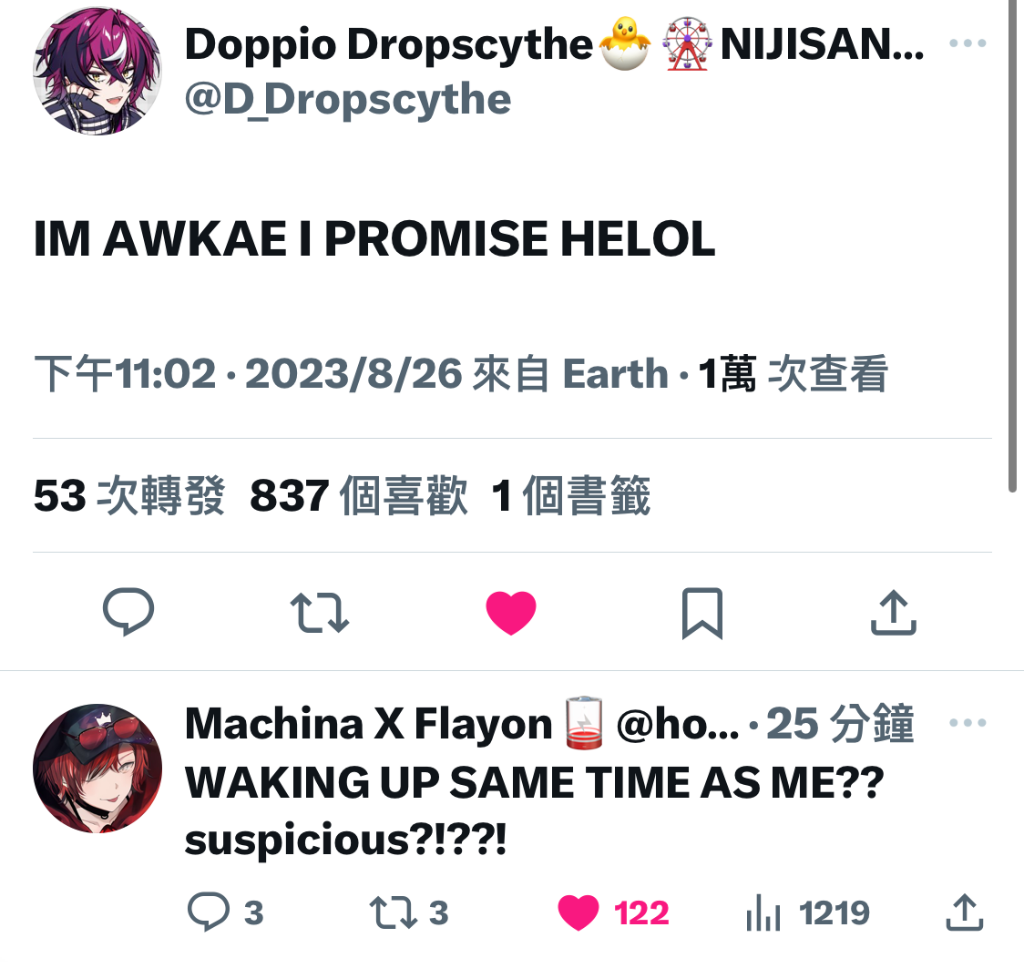Viewport: 1024px width, 962px height.
Task: Retweet Machina X Flayon's reply
Action: (409, 912)
